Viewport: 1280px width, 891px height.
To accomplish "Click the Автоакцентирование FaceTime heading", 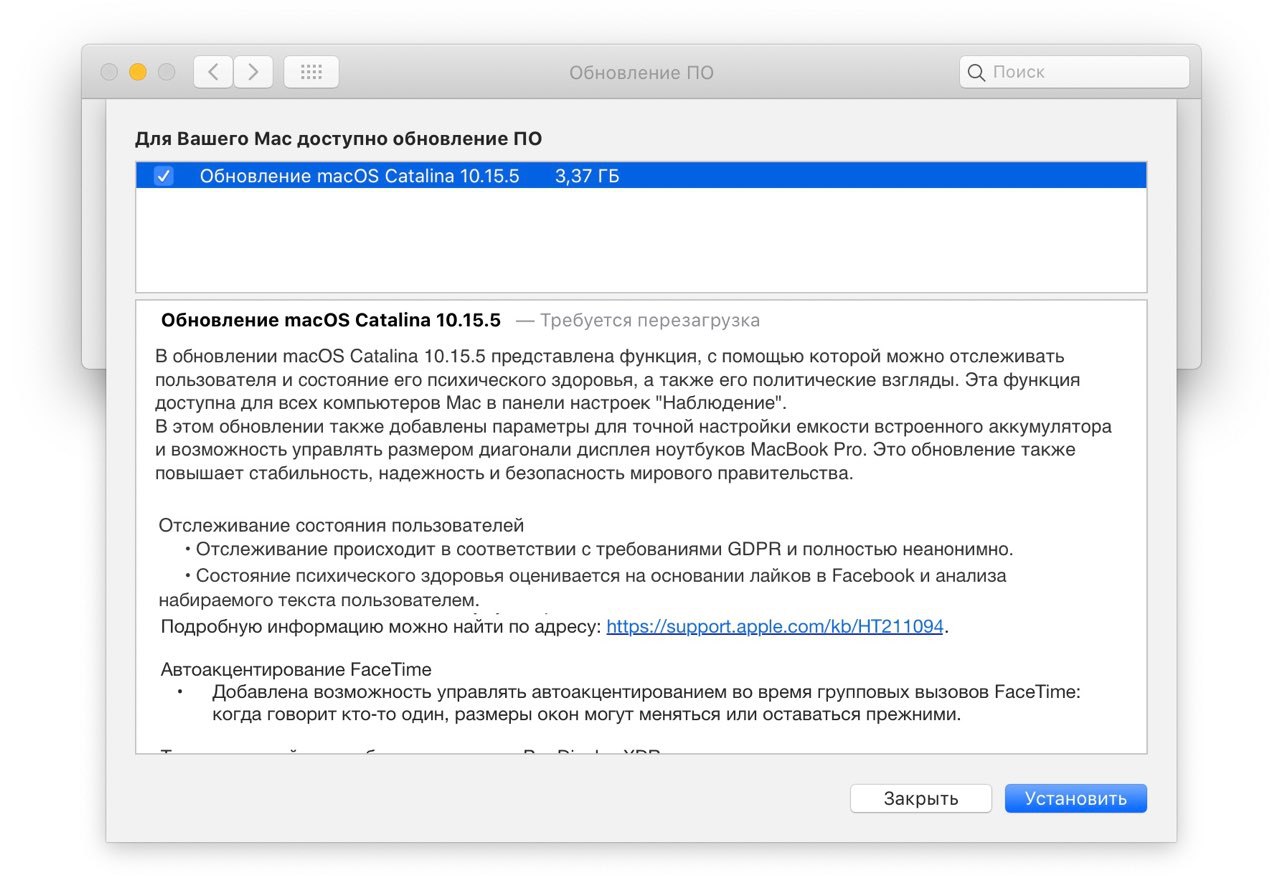I will tap(296, 669).
